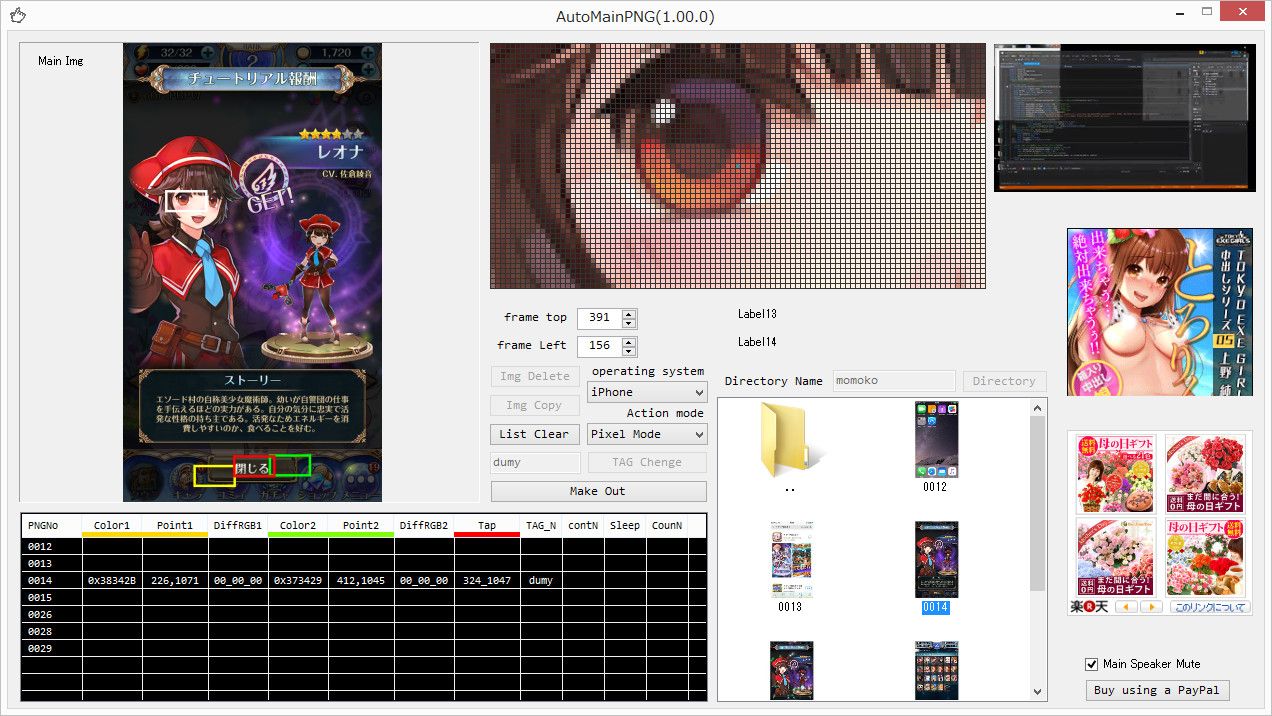
Task: Click the Color1 column header
Action: pos(112,525)
